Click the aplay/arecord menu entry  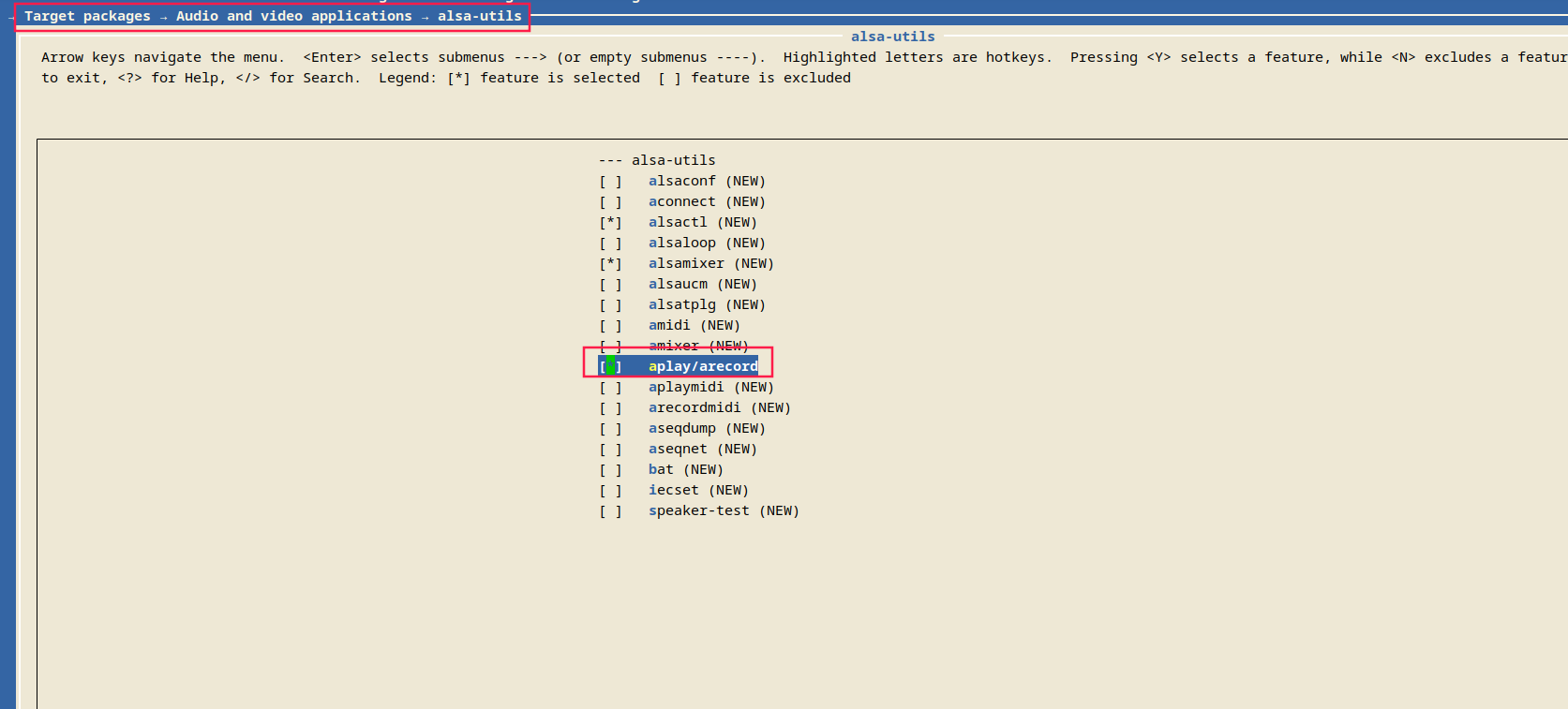(x=703, y=366)
